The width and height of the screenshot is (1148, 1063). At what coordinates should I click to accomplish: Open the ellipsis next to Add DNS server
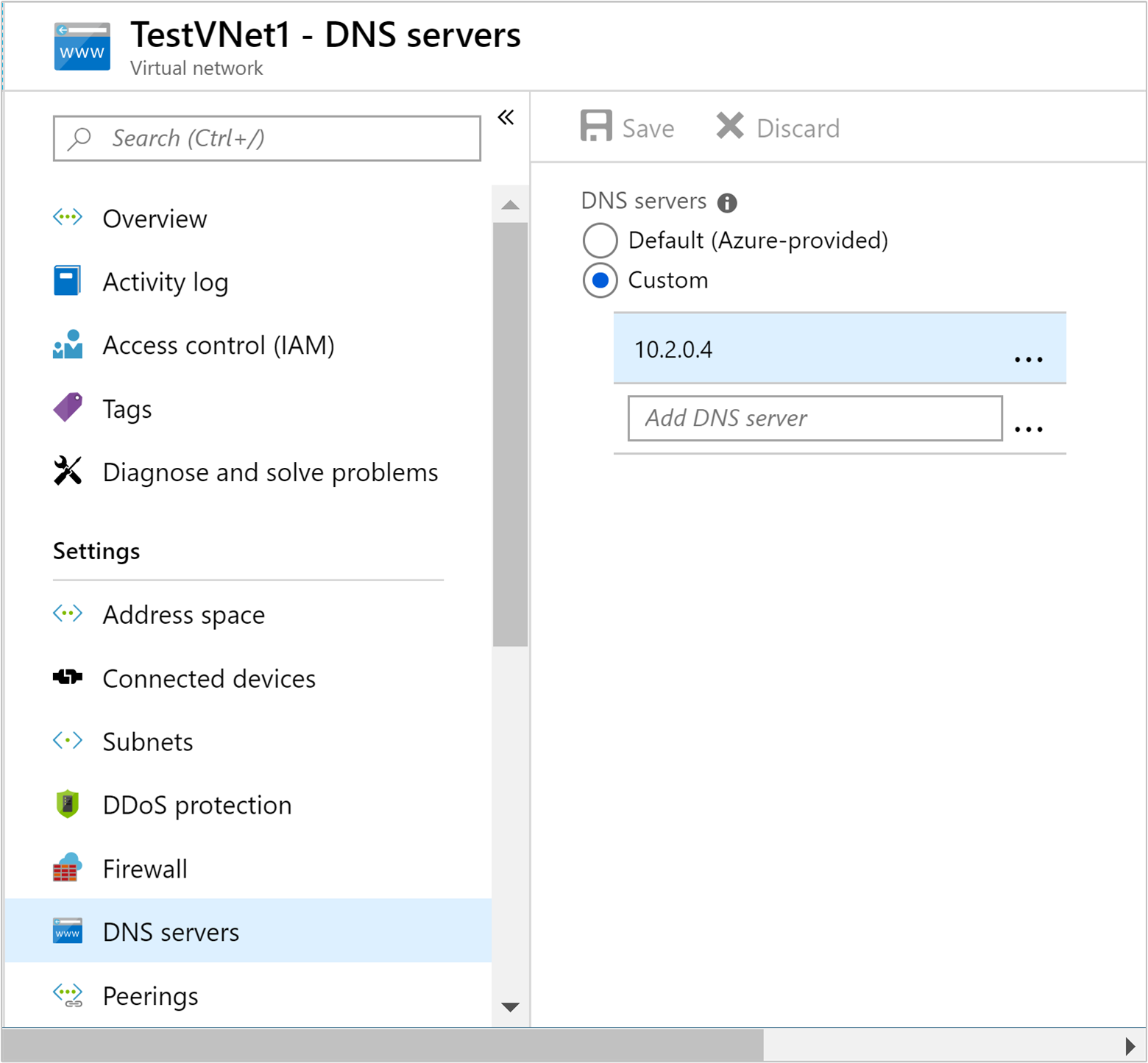point(1028,430)
